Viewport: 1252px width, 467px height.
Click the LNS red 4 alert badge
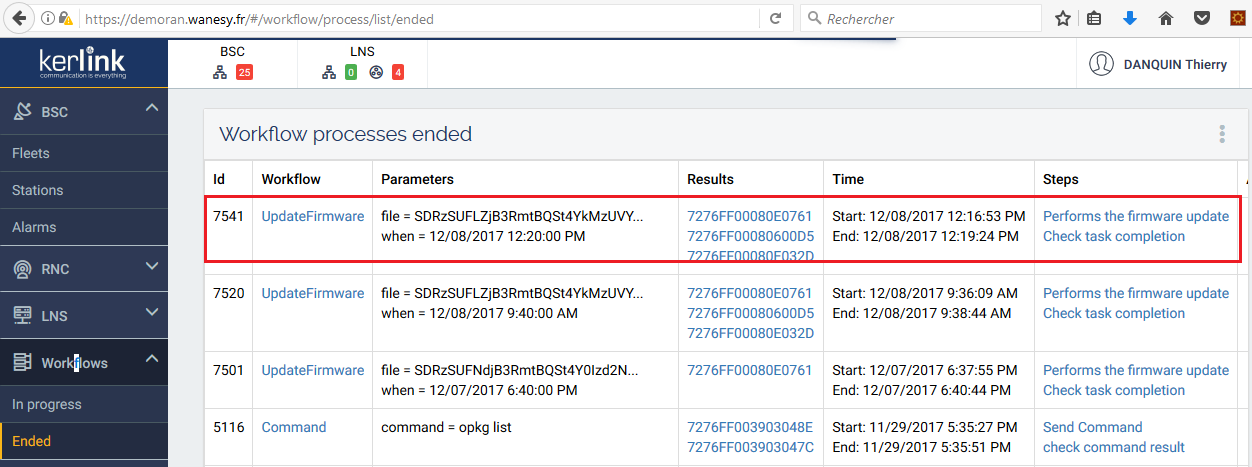[398, 72]
